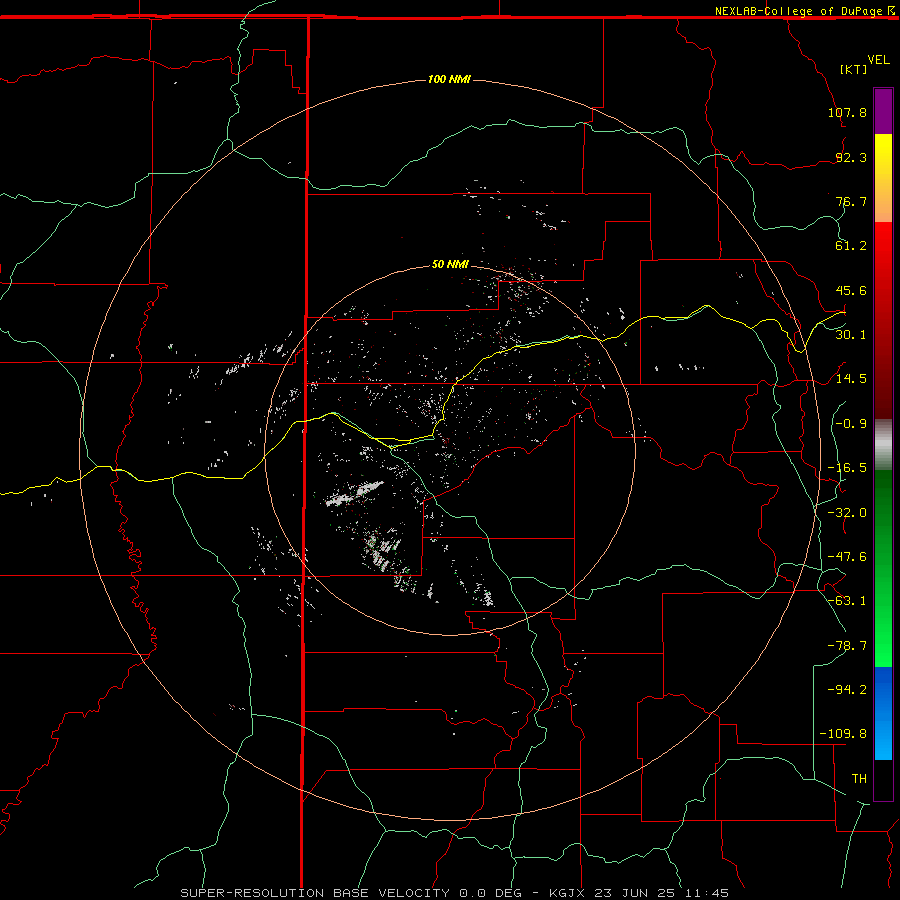Select the -94.2 velocity scale value

tap(847, 690)
